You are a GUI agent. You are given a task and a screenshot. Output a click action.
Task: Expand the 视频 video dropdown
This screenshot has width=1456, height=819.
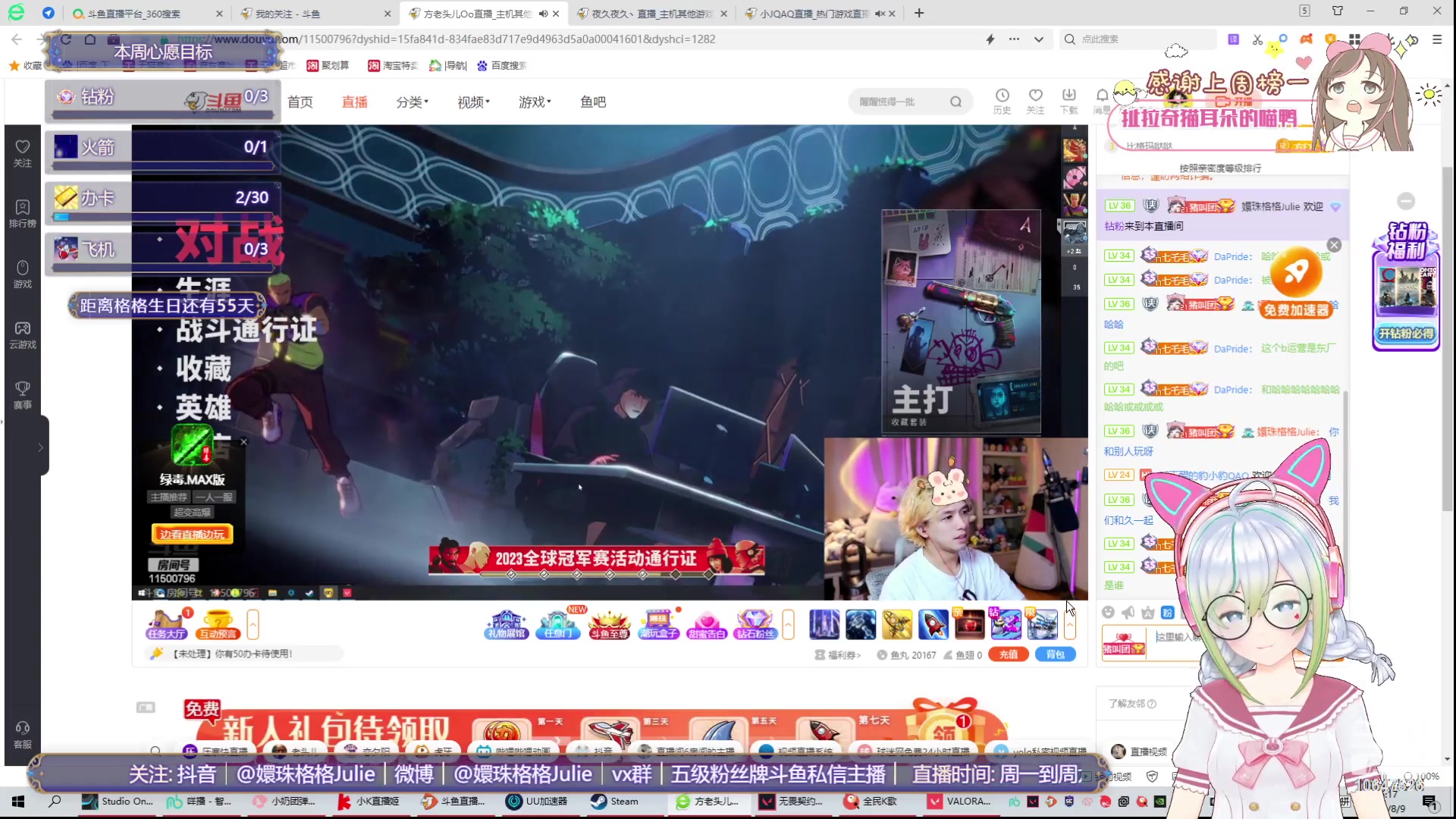(x=474, y=102)
